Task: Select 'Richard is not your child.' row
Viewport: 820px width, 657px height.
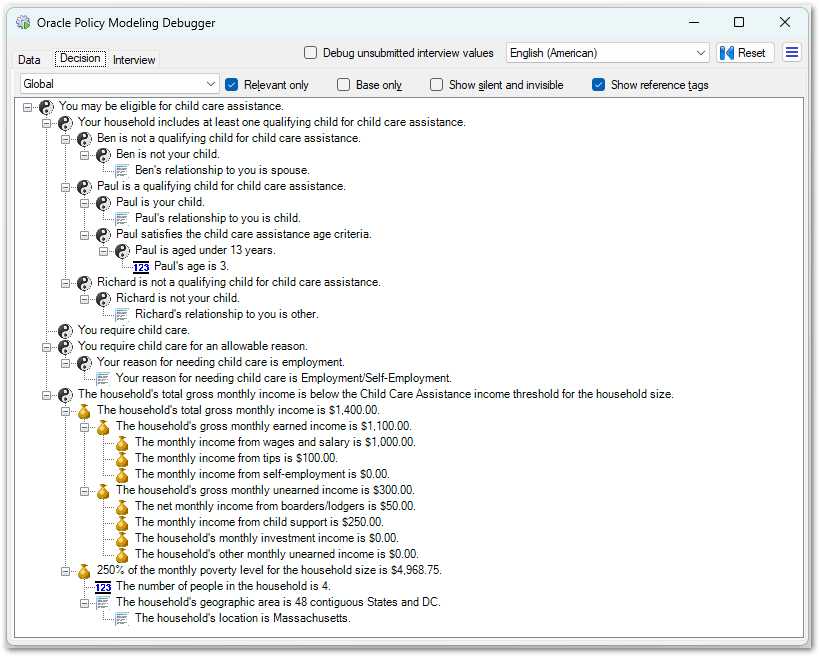Action: tap(178, 299)
